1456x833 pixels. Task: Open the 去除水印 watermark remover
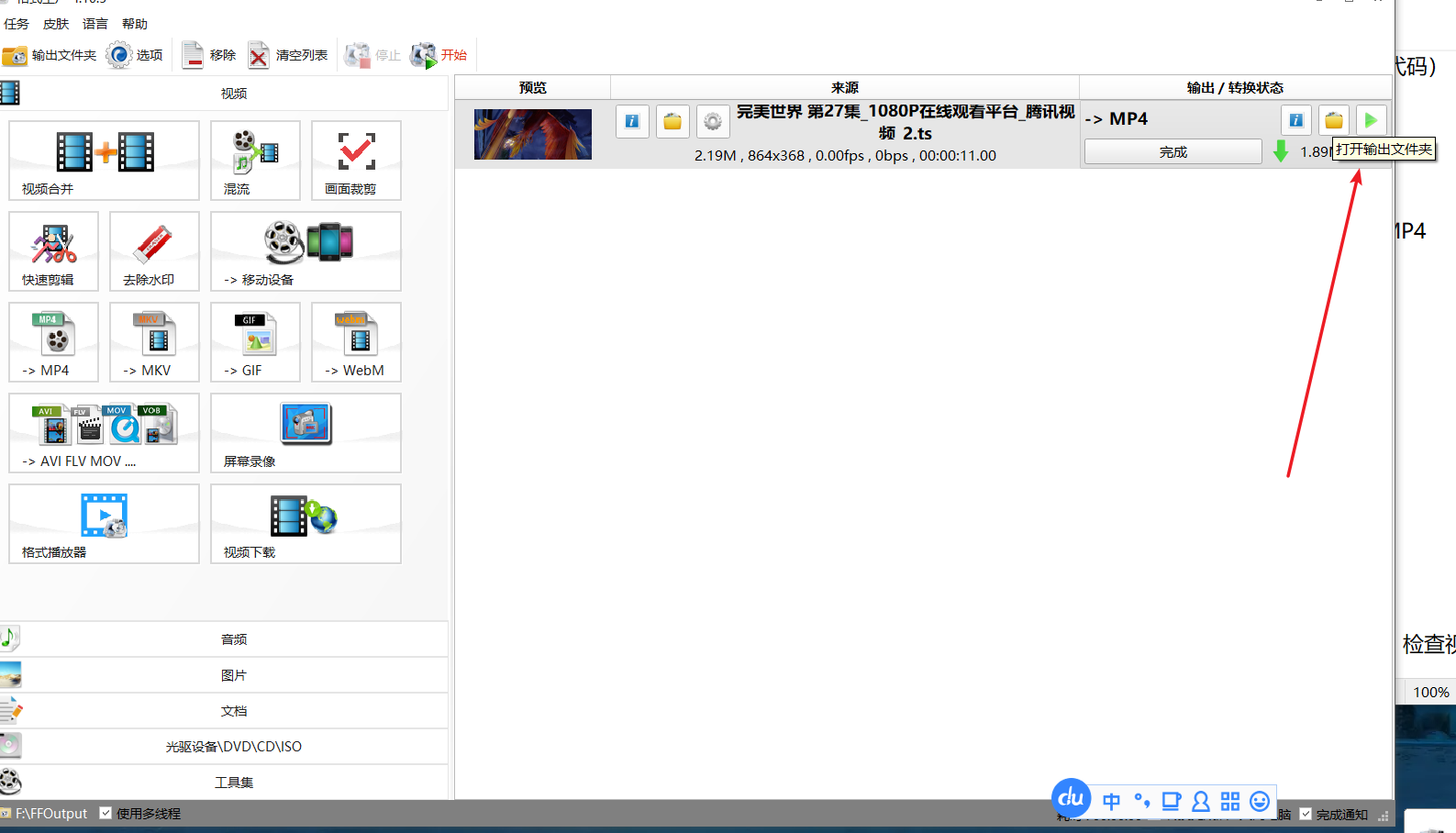(x=154, y=251)
